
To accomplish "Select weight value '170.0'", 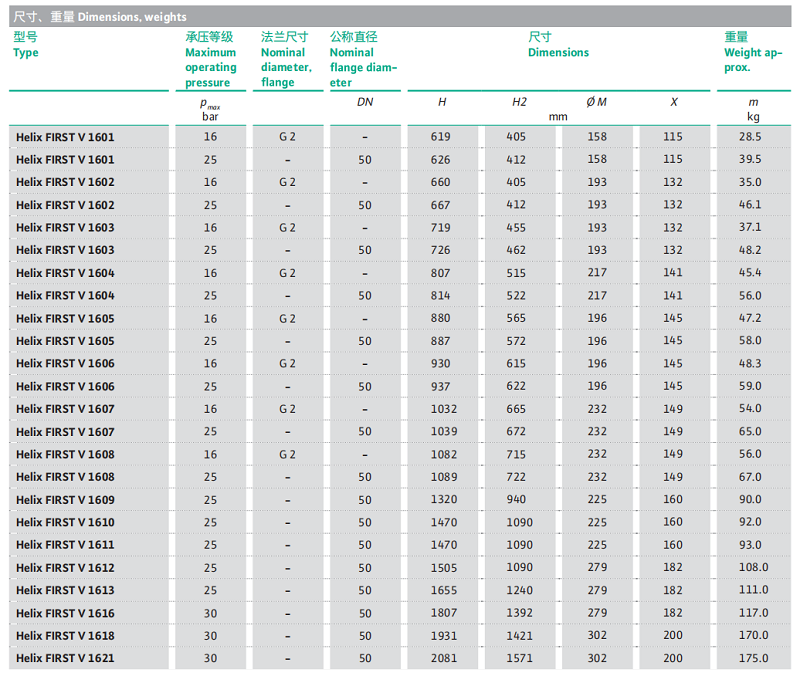I will 754,635.
